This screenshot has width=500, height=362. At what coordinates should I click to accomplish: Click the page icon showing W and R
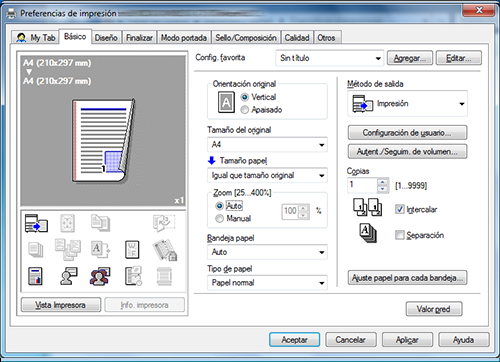tap(132, 250)
